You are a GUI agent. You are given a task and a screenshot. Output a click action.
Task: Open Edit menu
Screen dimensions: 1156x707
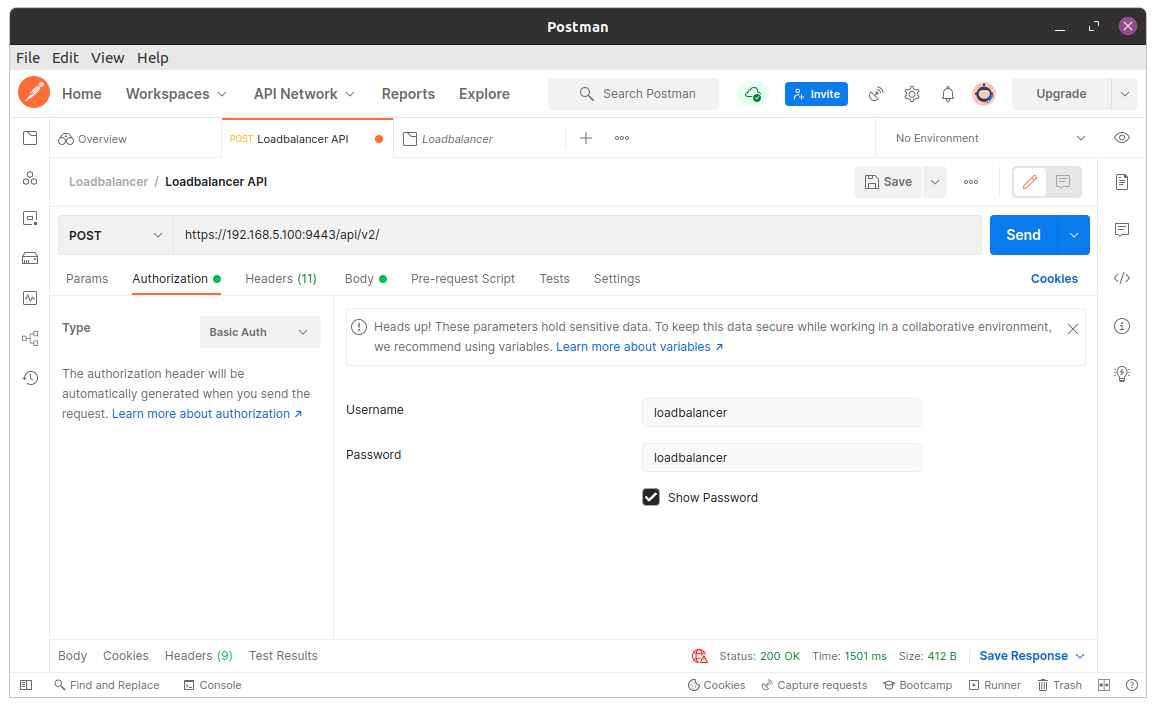65,58
